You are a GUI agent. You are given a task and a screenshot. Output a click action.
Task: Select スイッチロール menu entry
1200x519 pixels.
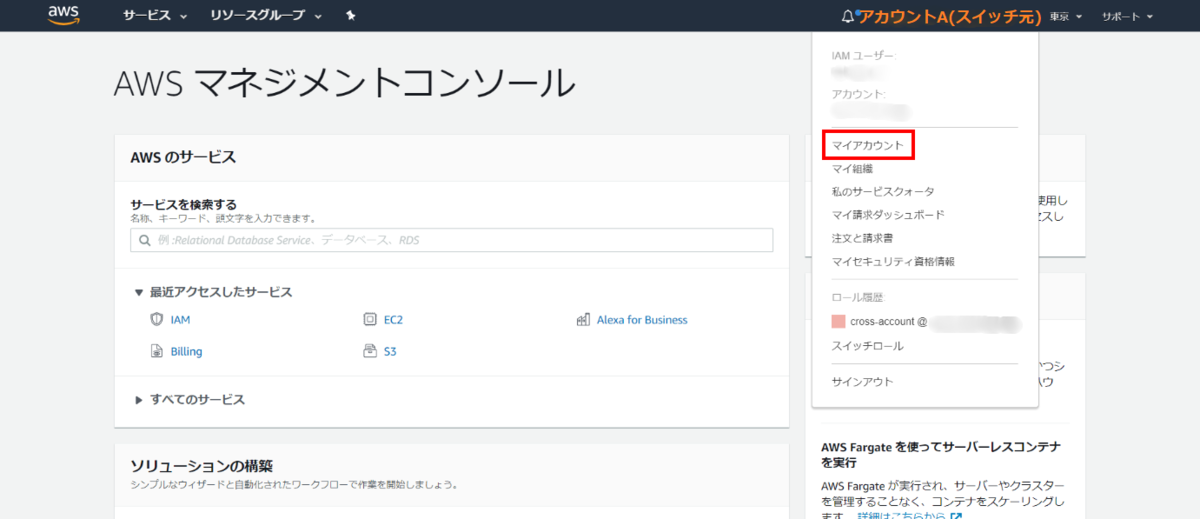pyautogui.click(x=867, y=346)
